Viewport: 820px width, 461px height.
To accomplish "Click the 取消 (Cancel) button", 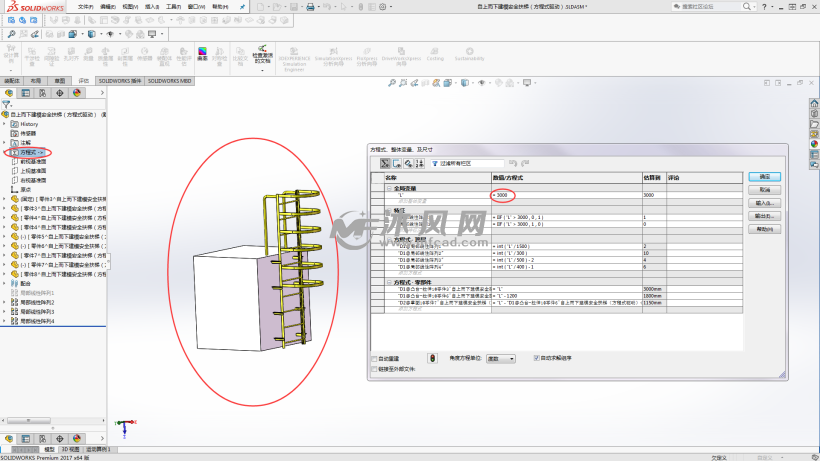I will tap(765, 190).
